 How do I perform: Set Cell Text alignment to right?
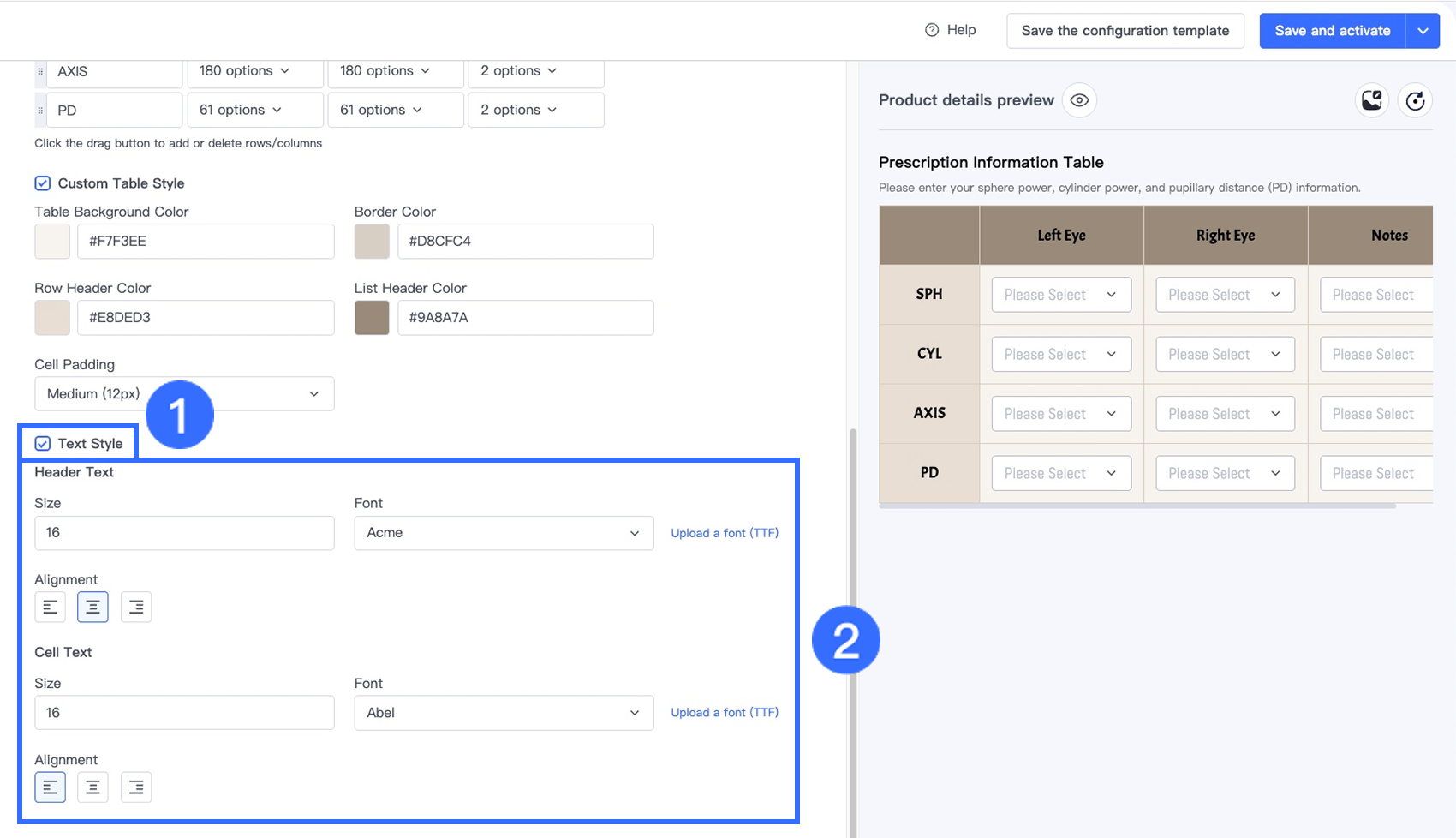pyautogui.click(x=136, y=787)
